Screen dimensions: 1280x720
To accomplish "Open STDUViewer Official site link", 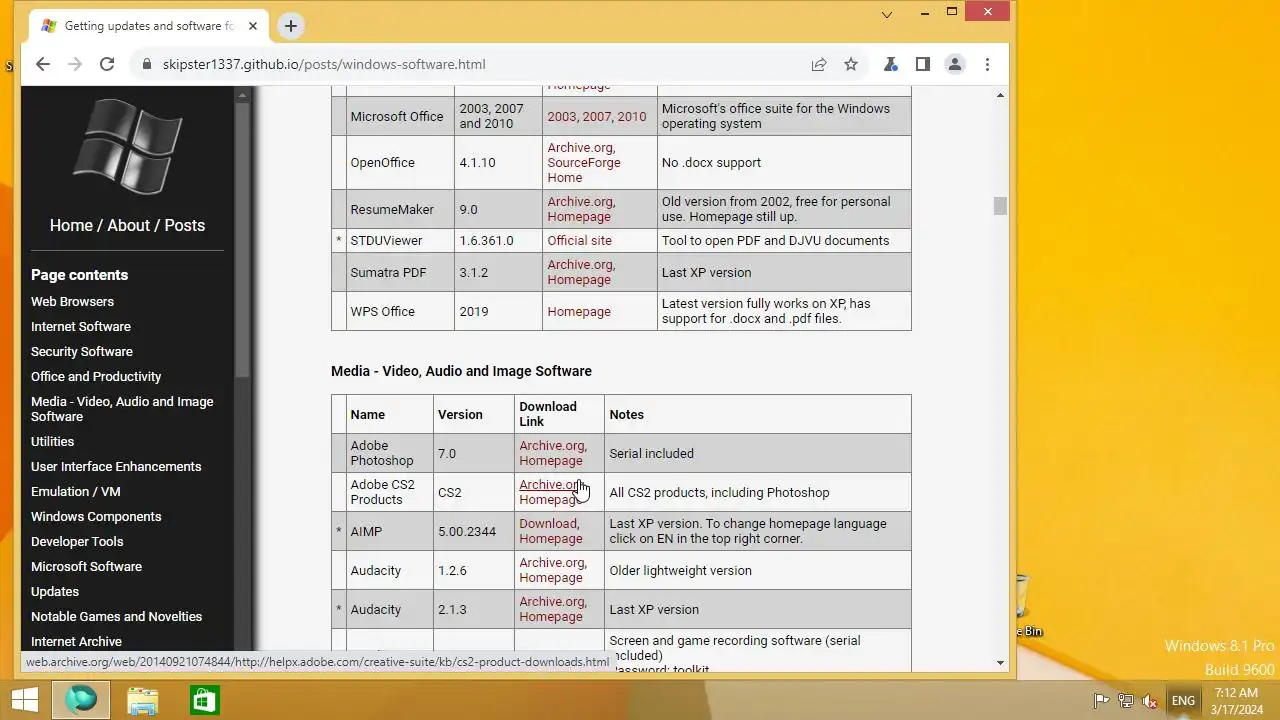I will 579,240.
